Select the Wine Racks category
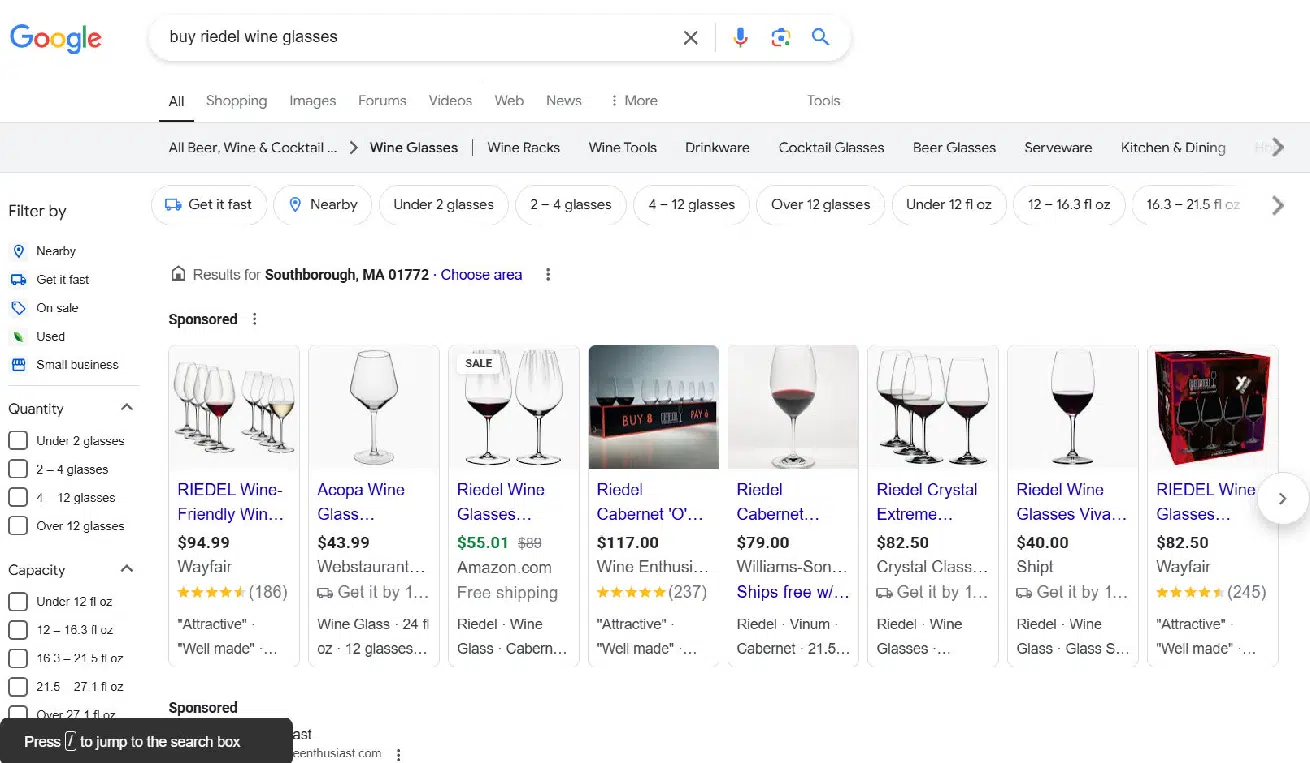 (523, 147)
